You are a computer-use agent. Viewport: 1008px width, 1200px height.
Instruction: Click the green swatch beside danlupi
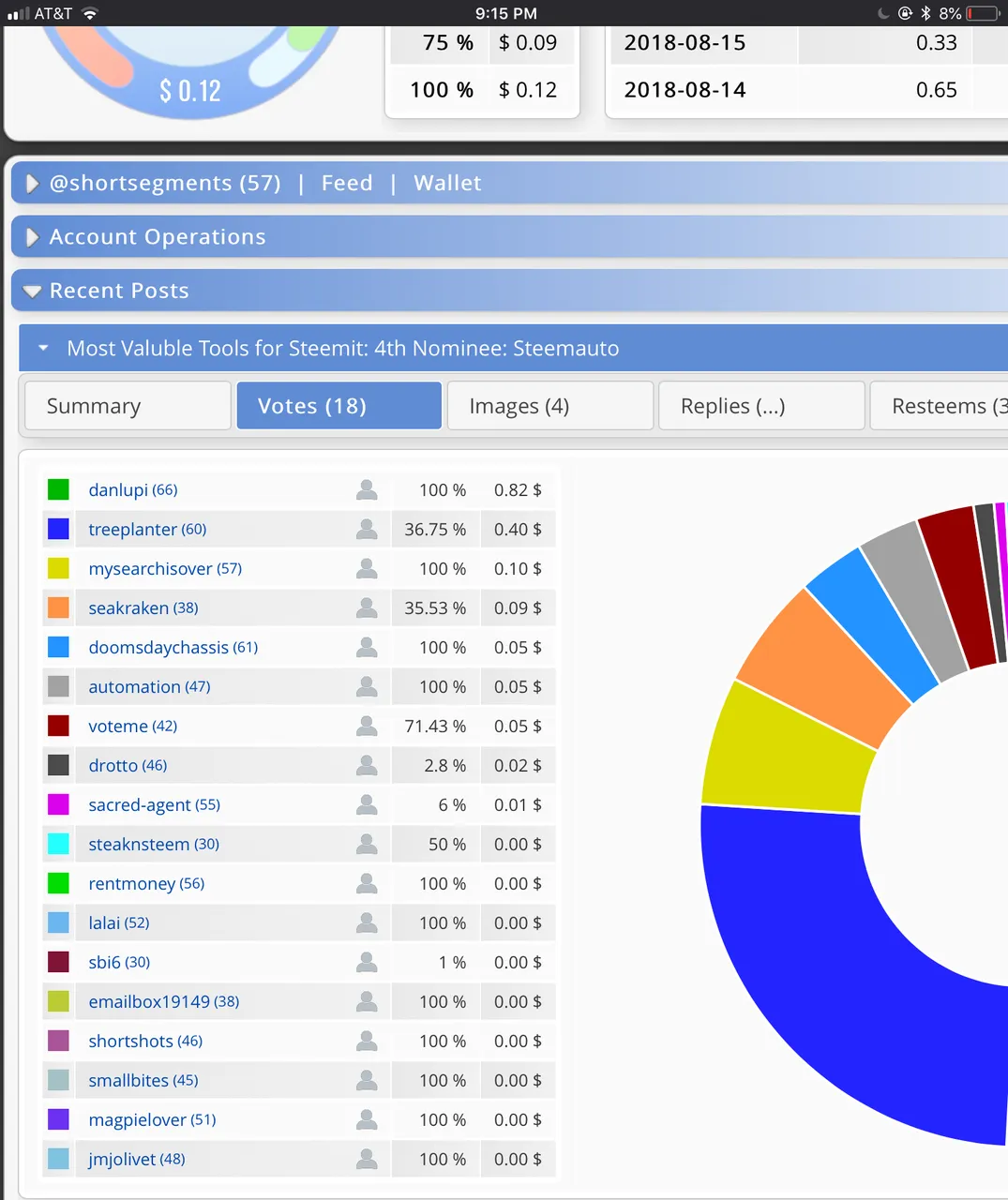tap(58, 489)
